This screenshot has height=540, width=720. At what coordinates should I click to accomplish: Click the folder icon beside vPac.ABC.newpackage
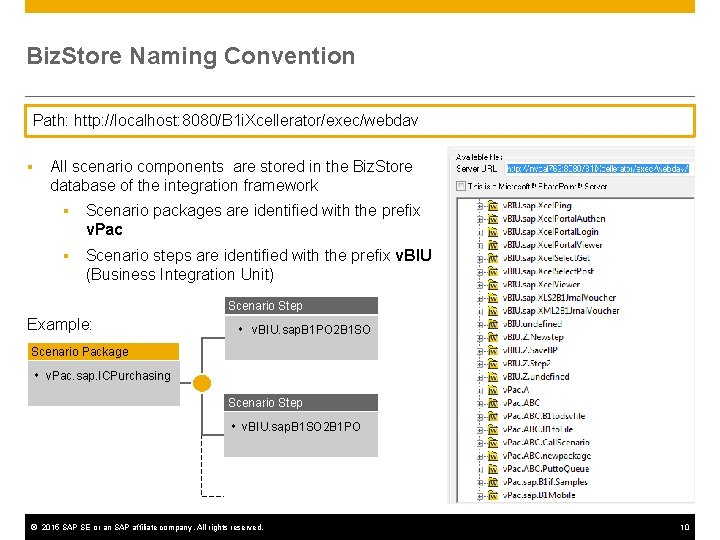tap(493, 456)
